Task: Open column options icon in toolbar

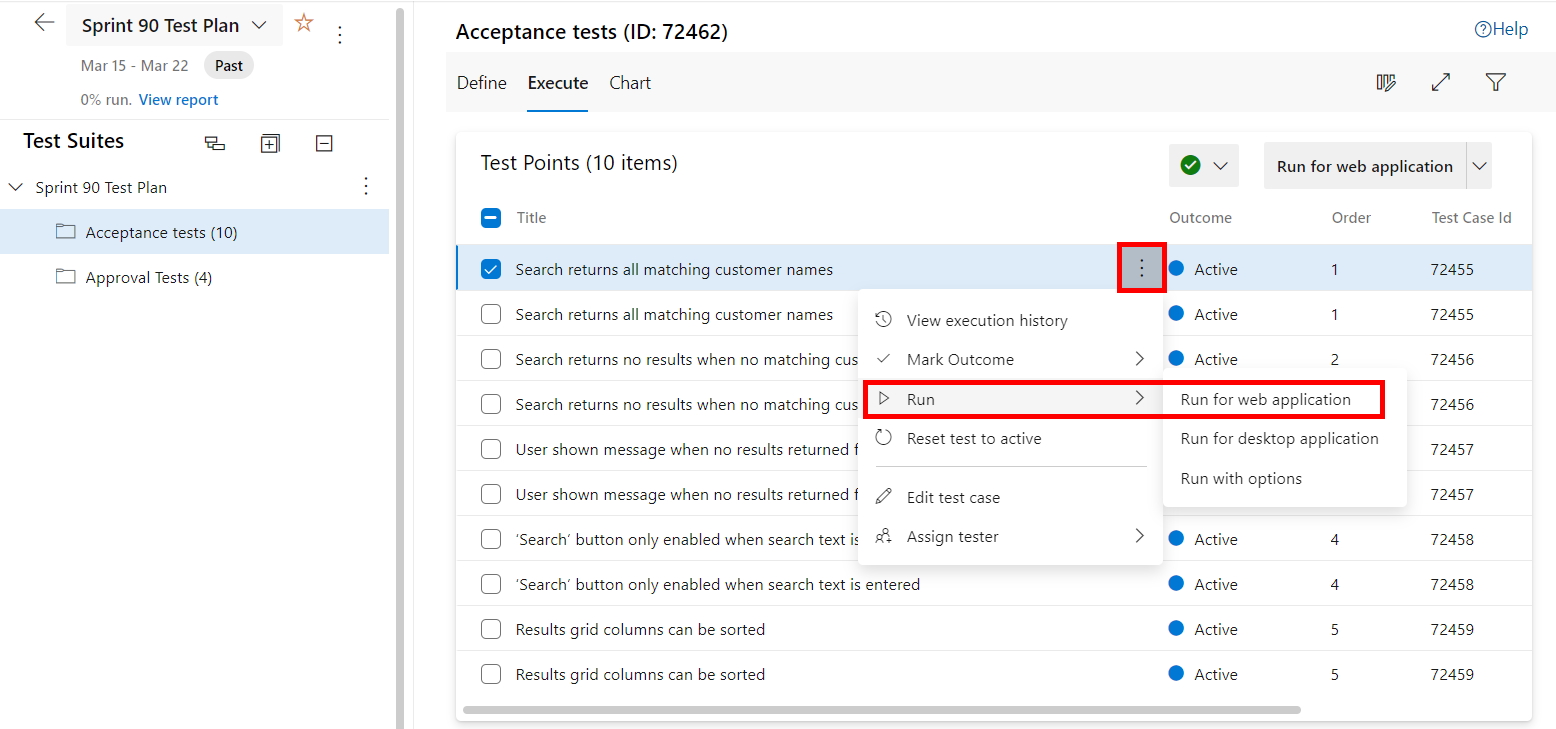Action: coord(1386,83)
